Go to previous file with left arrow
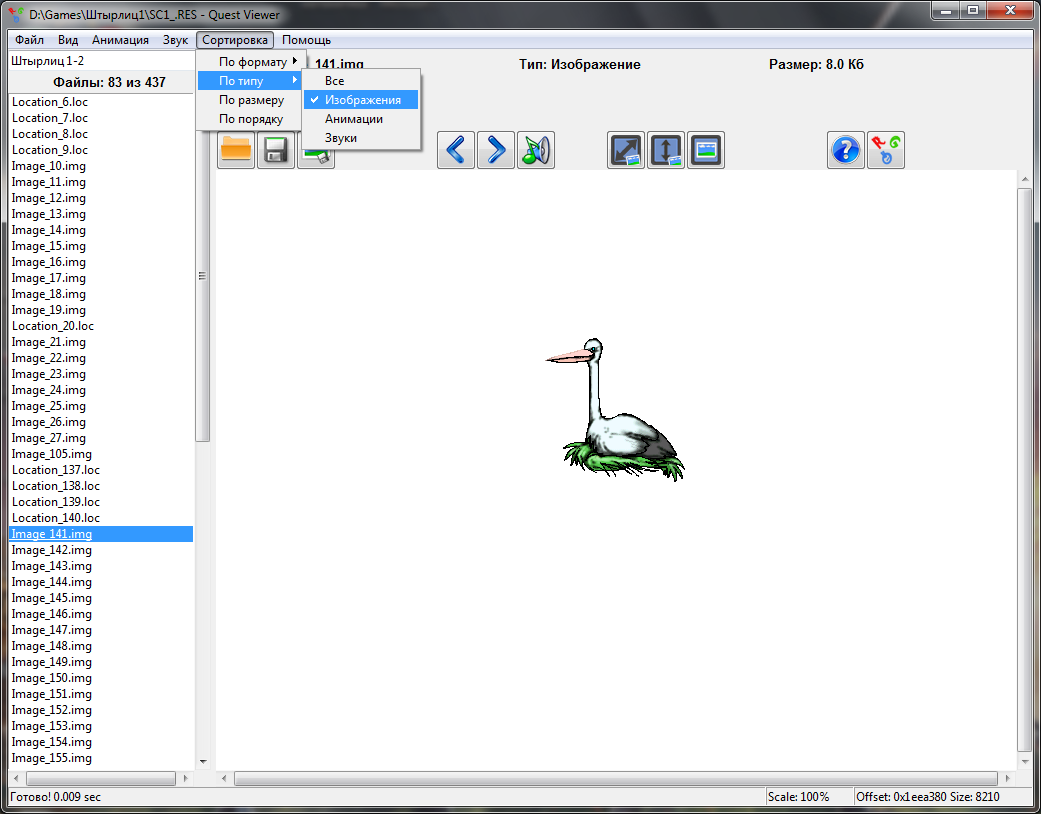Screen dimensions: 1041x814 click(x=456, y=150)
